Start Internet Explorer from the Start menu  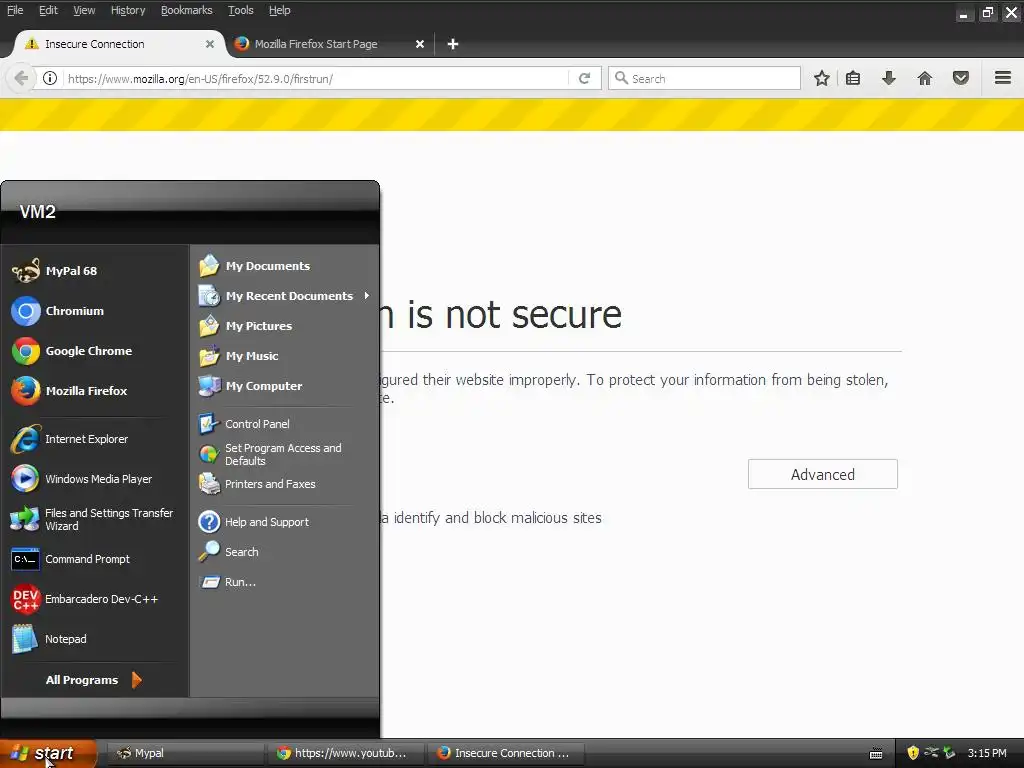tap(95, 439)
